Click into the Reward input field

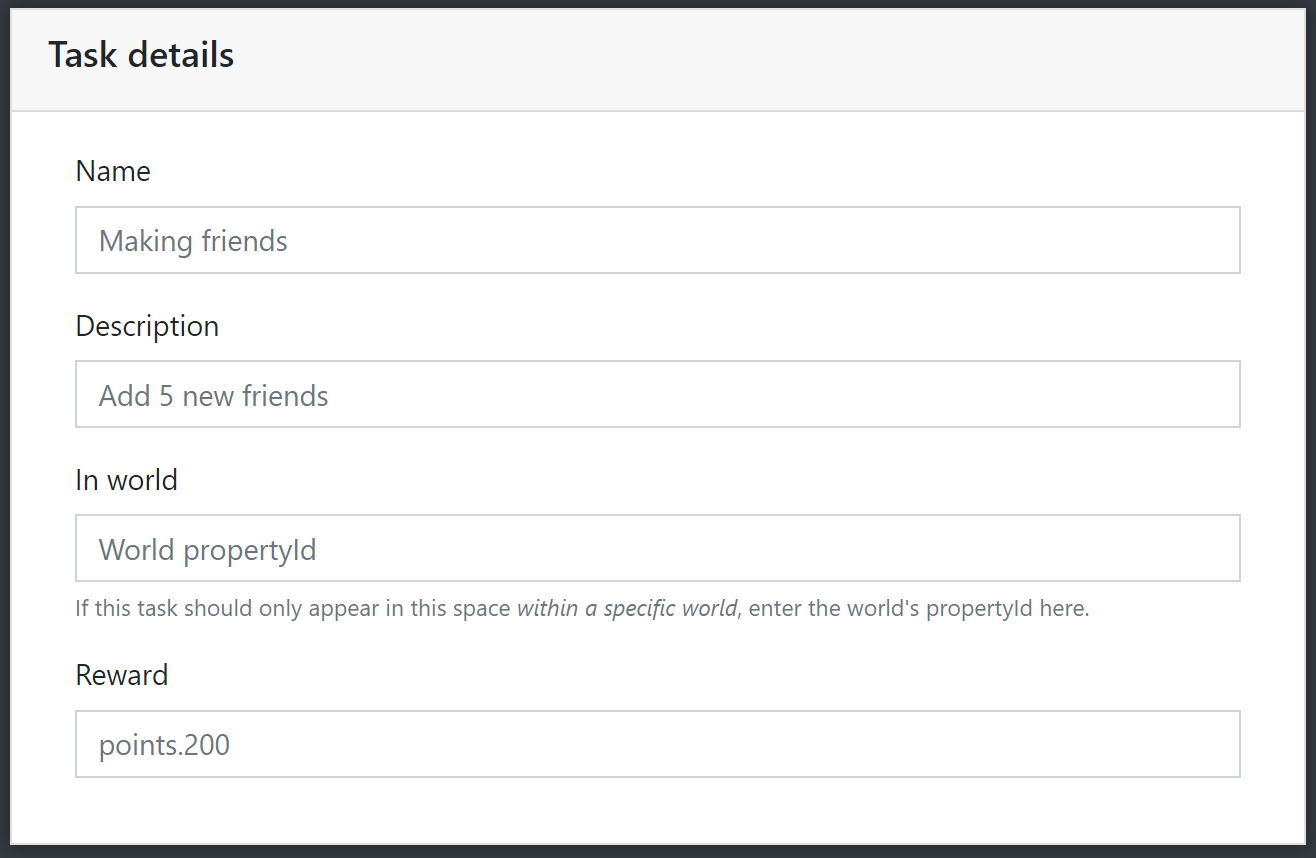pyautogui.click(x=657, y=744)
